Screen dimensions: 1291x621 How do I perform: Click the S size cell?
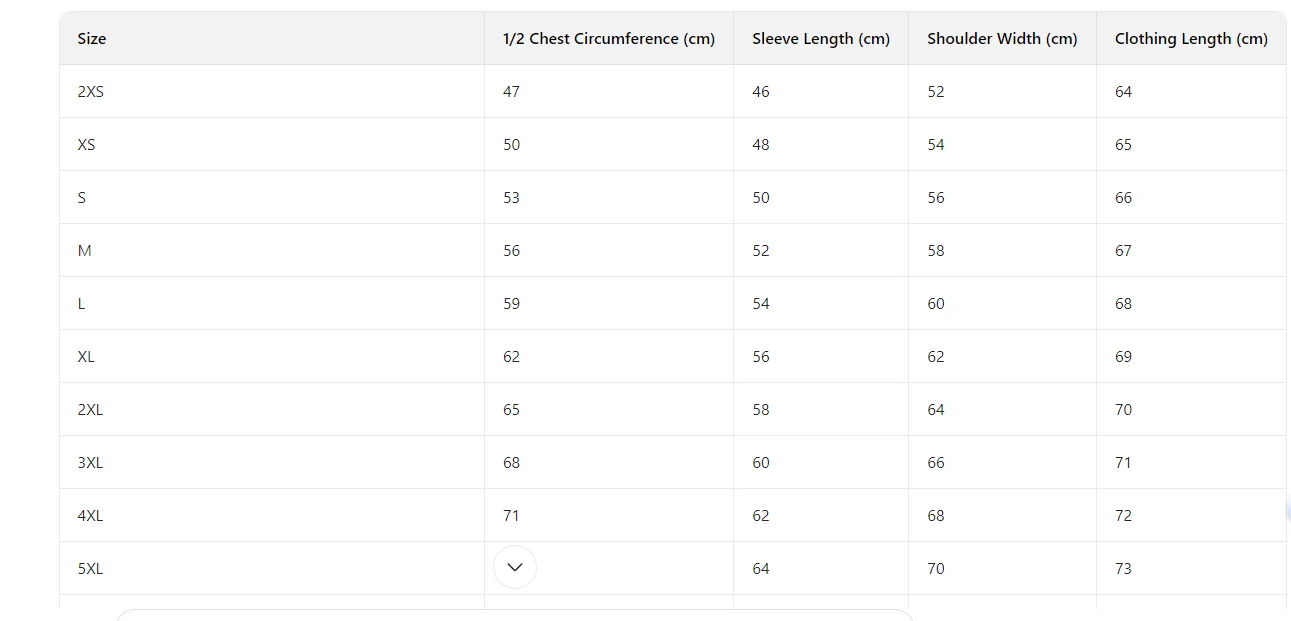click(x=82, y=198)
